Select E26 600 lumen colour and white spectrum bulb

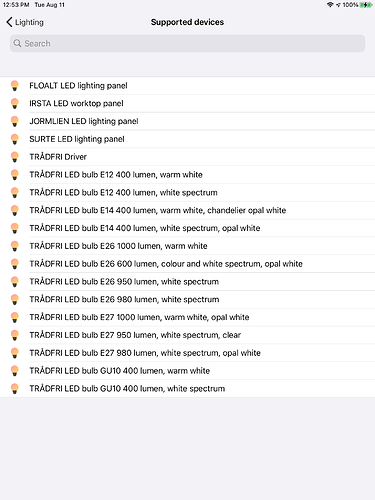(x=187, y=264)
